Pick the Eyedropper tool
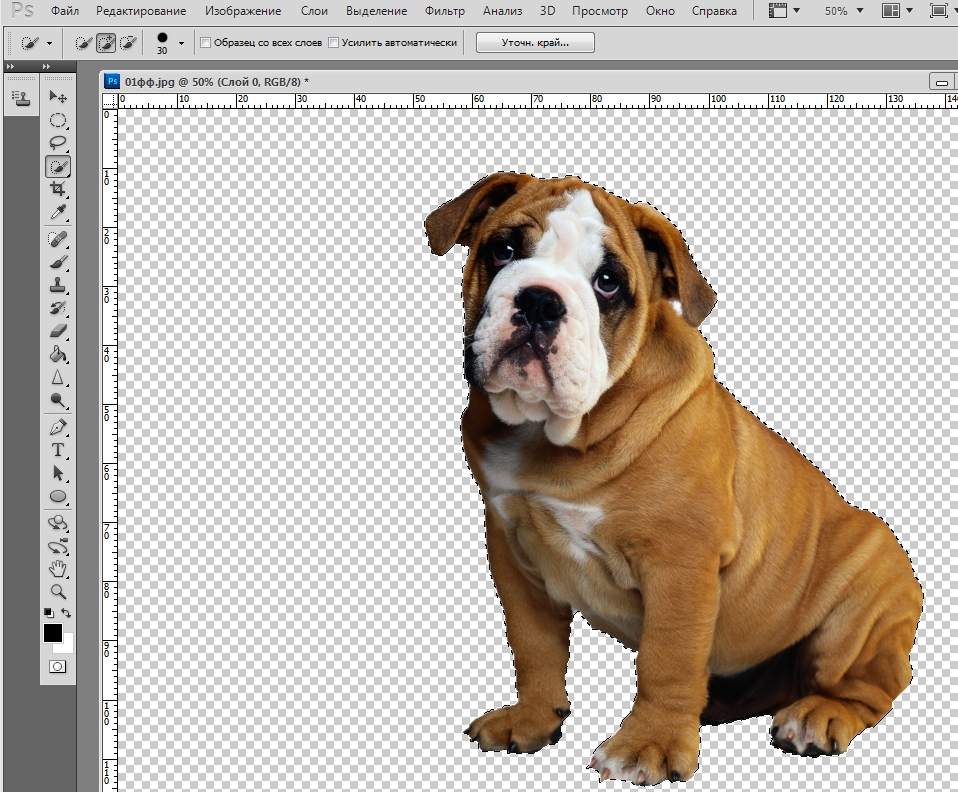958x792 pixels. [58, 213]
